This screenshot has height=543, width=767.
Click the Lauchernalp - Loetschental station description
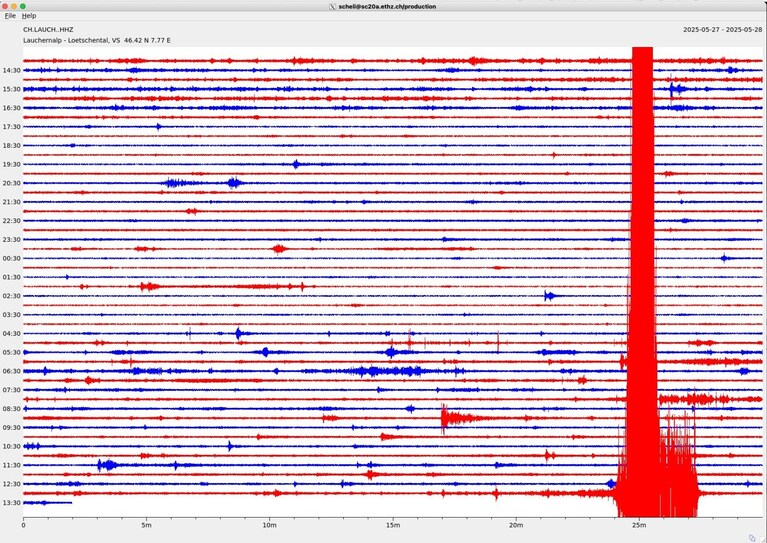click(71, 41)
